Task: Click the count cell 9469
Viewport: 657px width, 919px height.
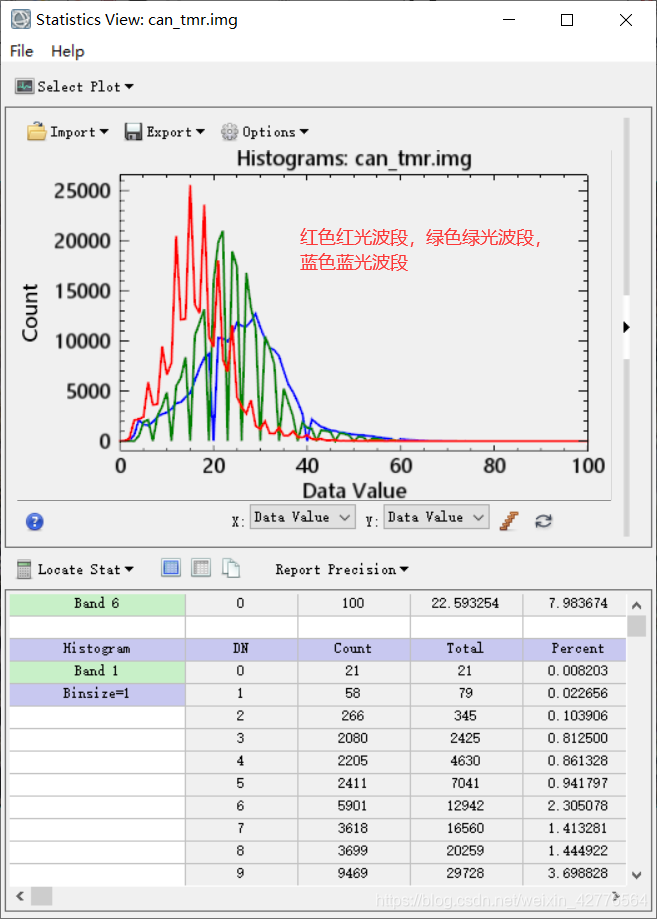Action: tap(353, 873)
